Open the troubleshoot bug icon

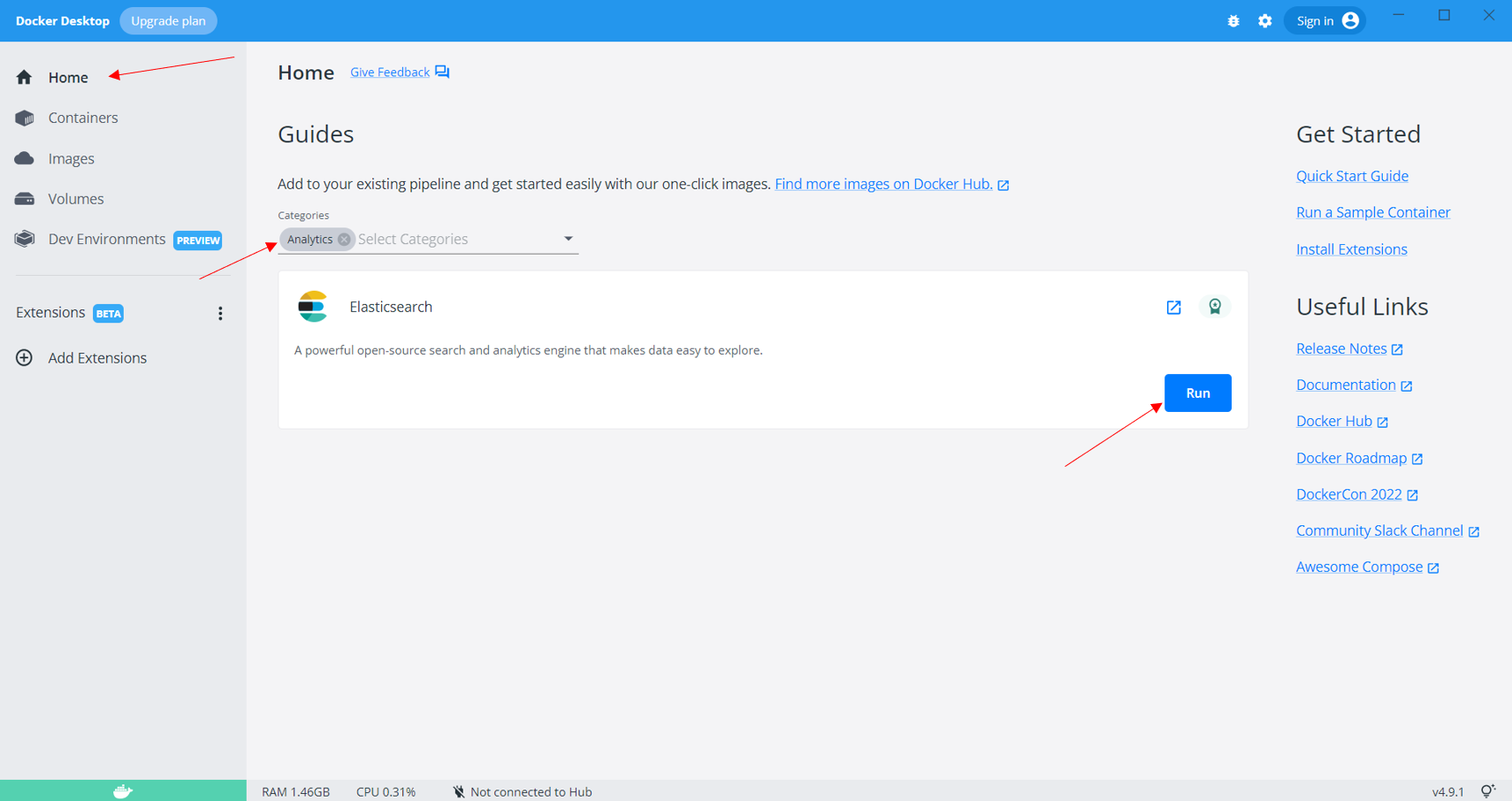[1233, 21]
